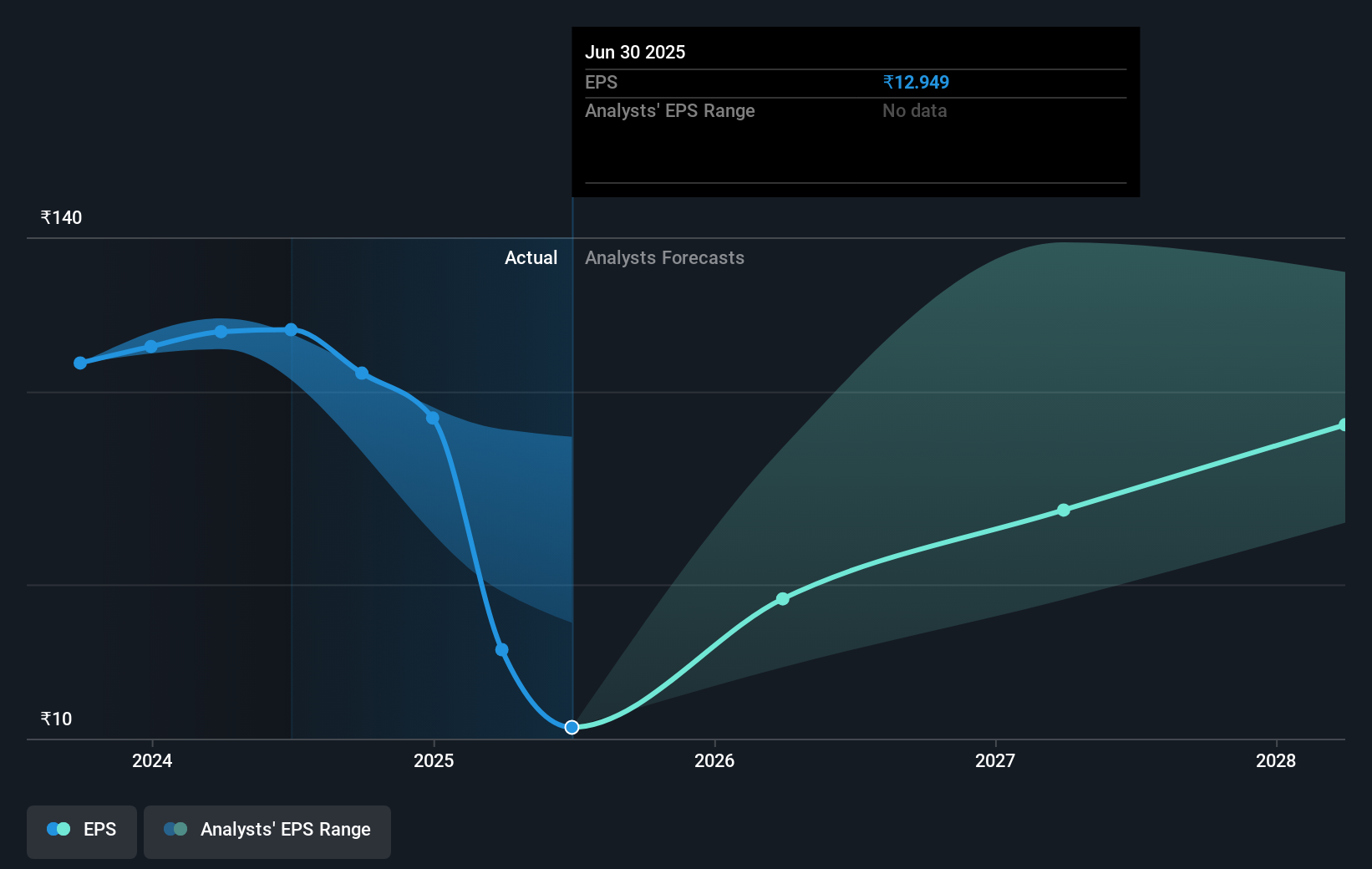Viewport: 1372px width, 869px height.
Task: Click the ₹140 y-axis label
Action: (x=61, y=217)
